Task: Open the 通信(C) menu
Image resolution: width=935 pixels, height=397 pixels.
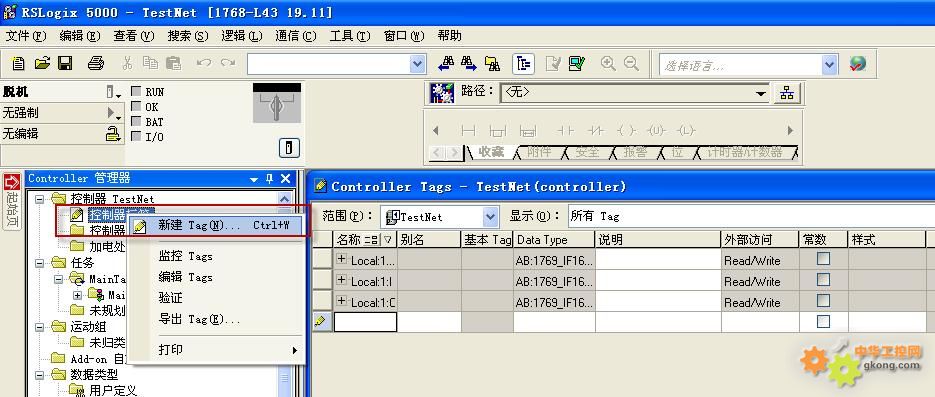Action: coord(296,36)
